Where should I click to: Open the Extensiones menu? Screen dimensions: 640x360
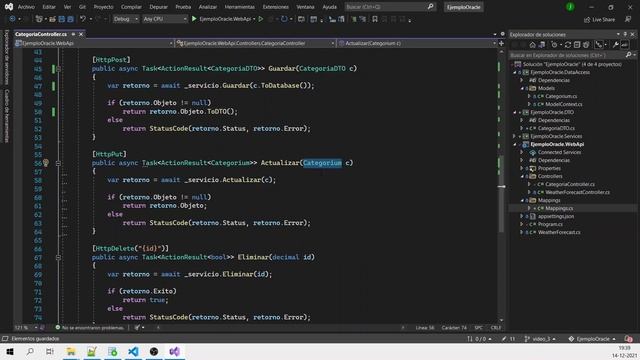click(276, 7)
